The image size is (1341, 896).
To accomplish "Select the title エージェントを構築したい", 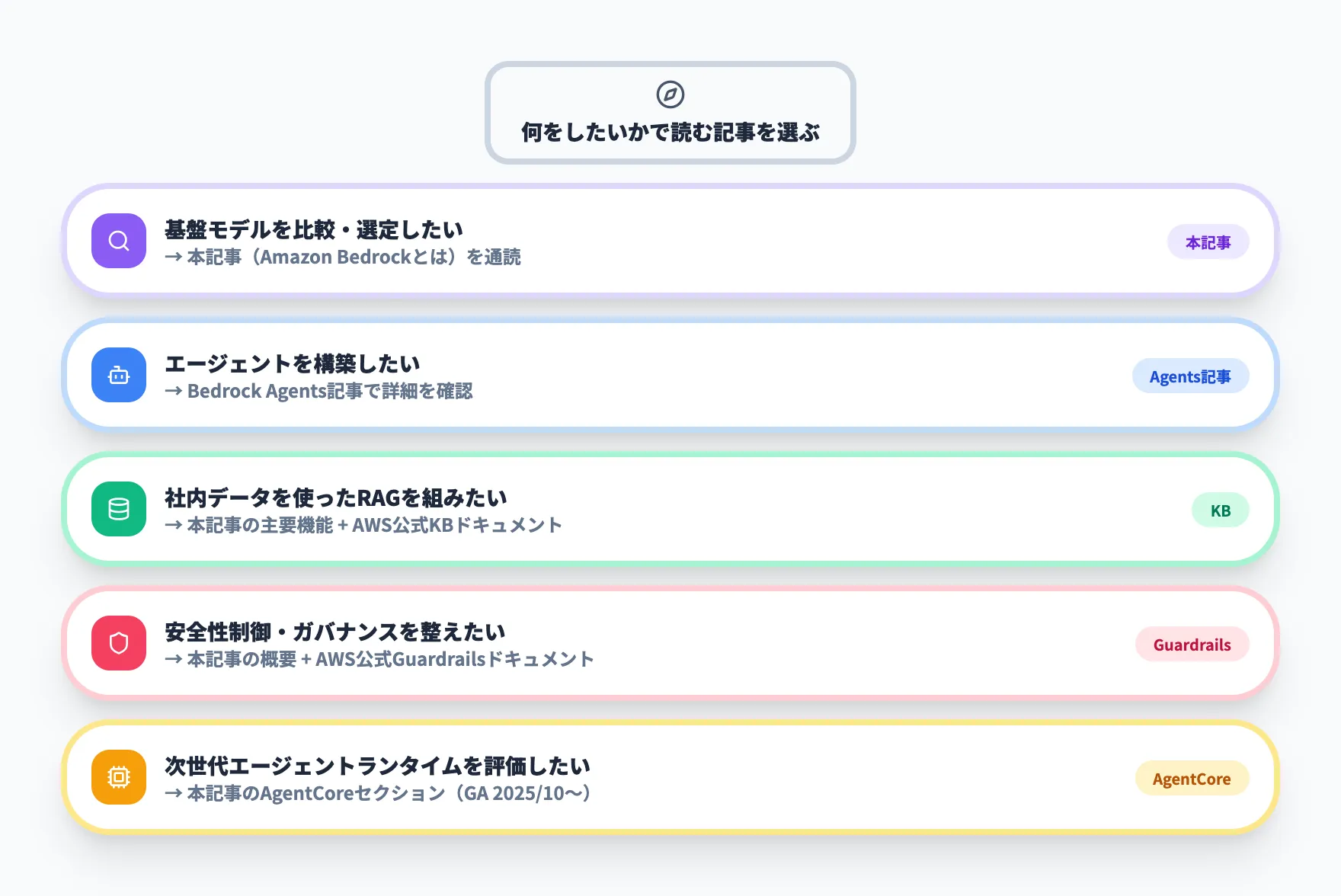I will click(293, 363).
